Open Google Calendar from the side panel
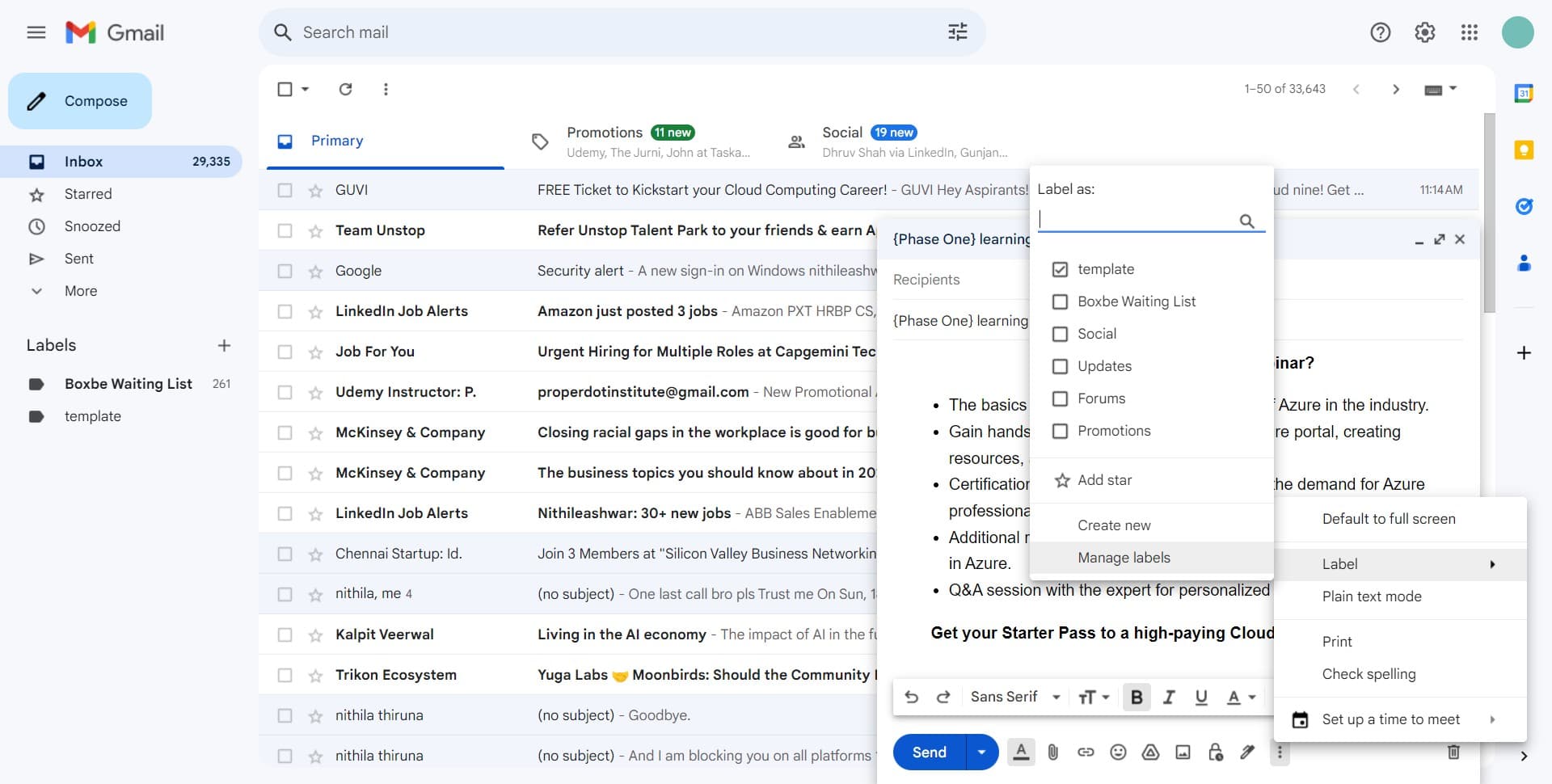Viewport: 1552px width, 784px height. pyautogui.click(x=1523, y=93)
